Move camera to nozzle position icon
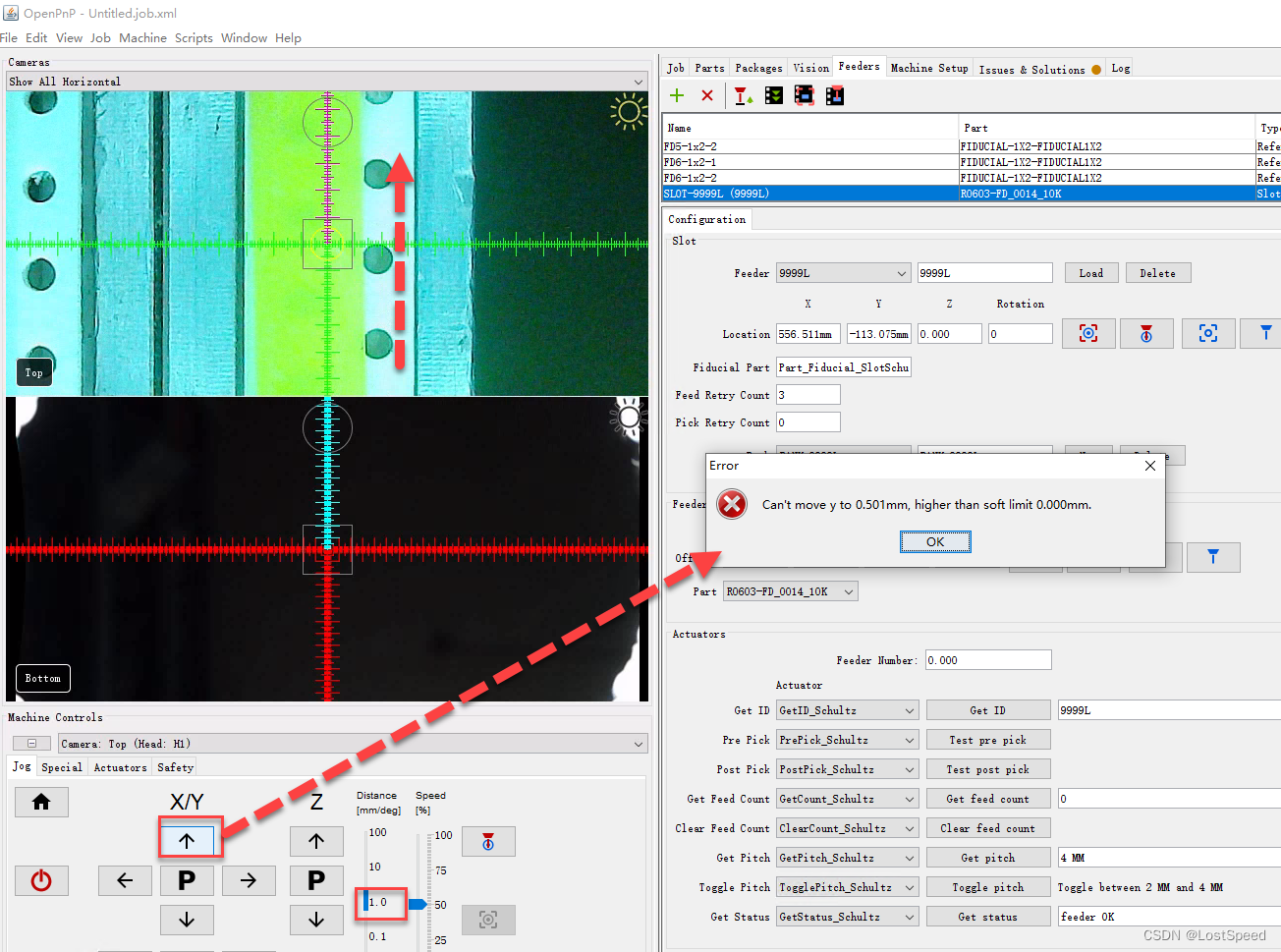1281x952 pixels. click(488, 920)
